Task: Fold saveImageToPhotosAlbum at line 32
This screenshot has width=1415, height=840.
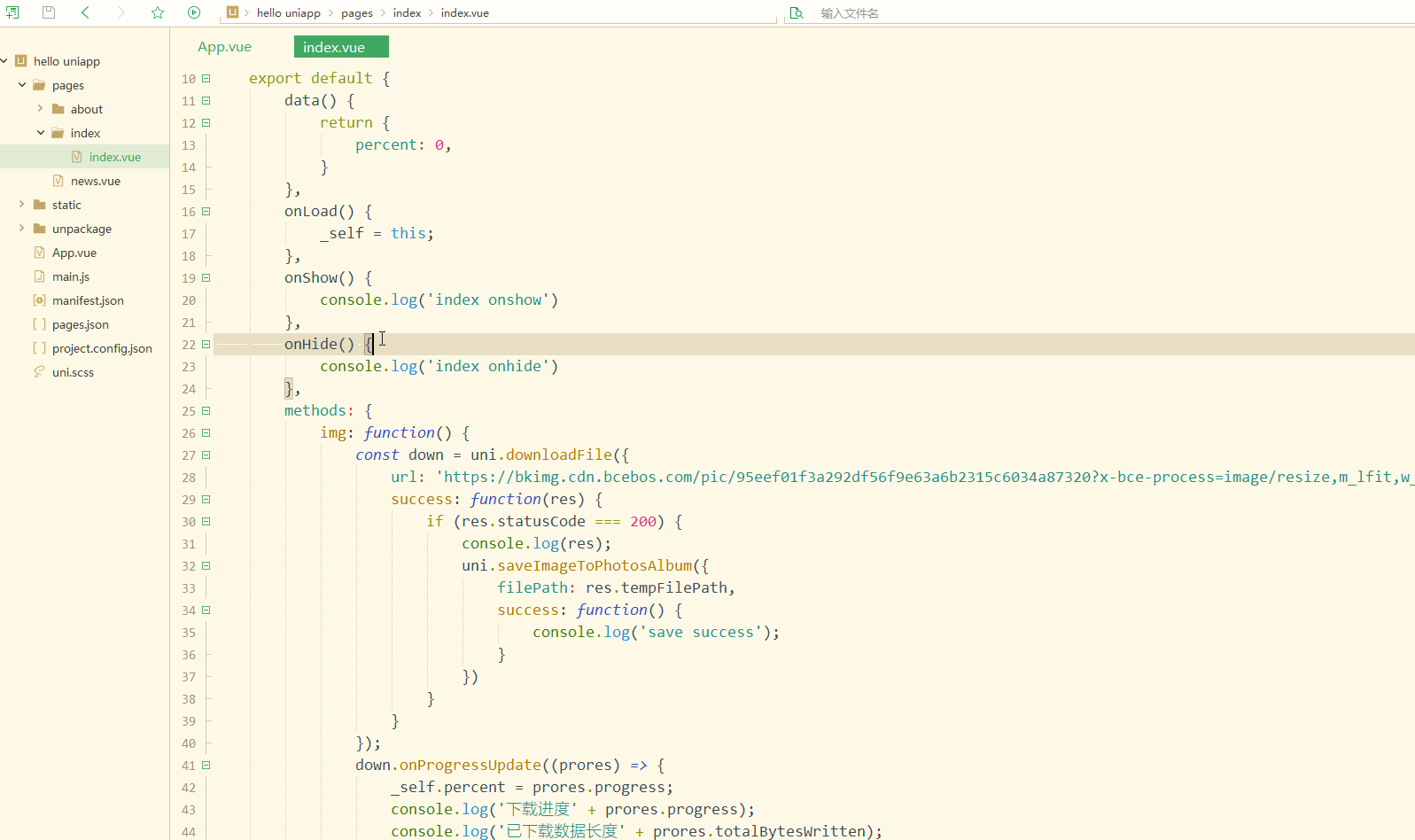Action: (x=206, y=565)
